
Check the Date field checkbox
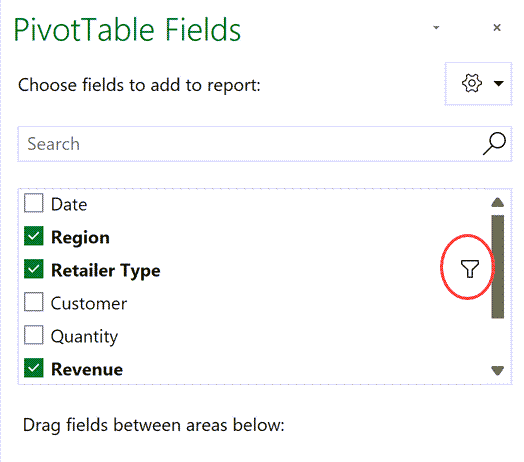(x=33, y=203)
